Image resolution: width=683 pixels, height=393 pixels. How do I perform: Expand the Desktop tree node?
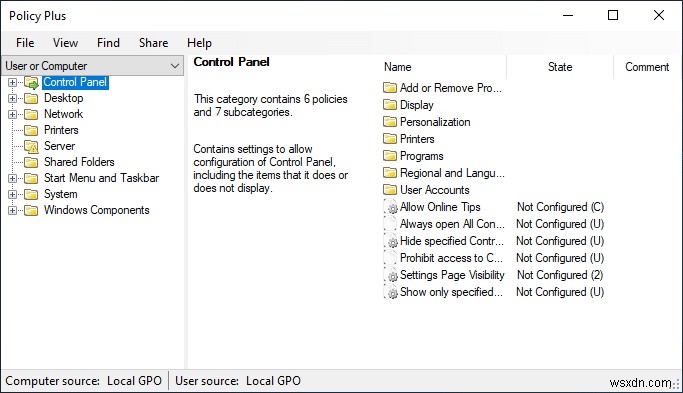(13, 98)
